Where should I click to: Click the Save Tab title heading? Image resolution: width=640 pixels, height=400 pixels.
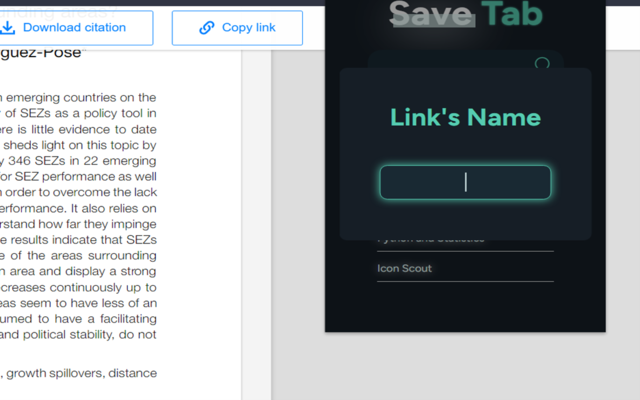point(466,14)
